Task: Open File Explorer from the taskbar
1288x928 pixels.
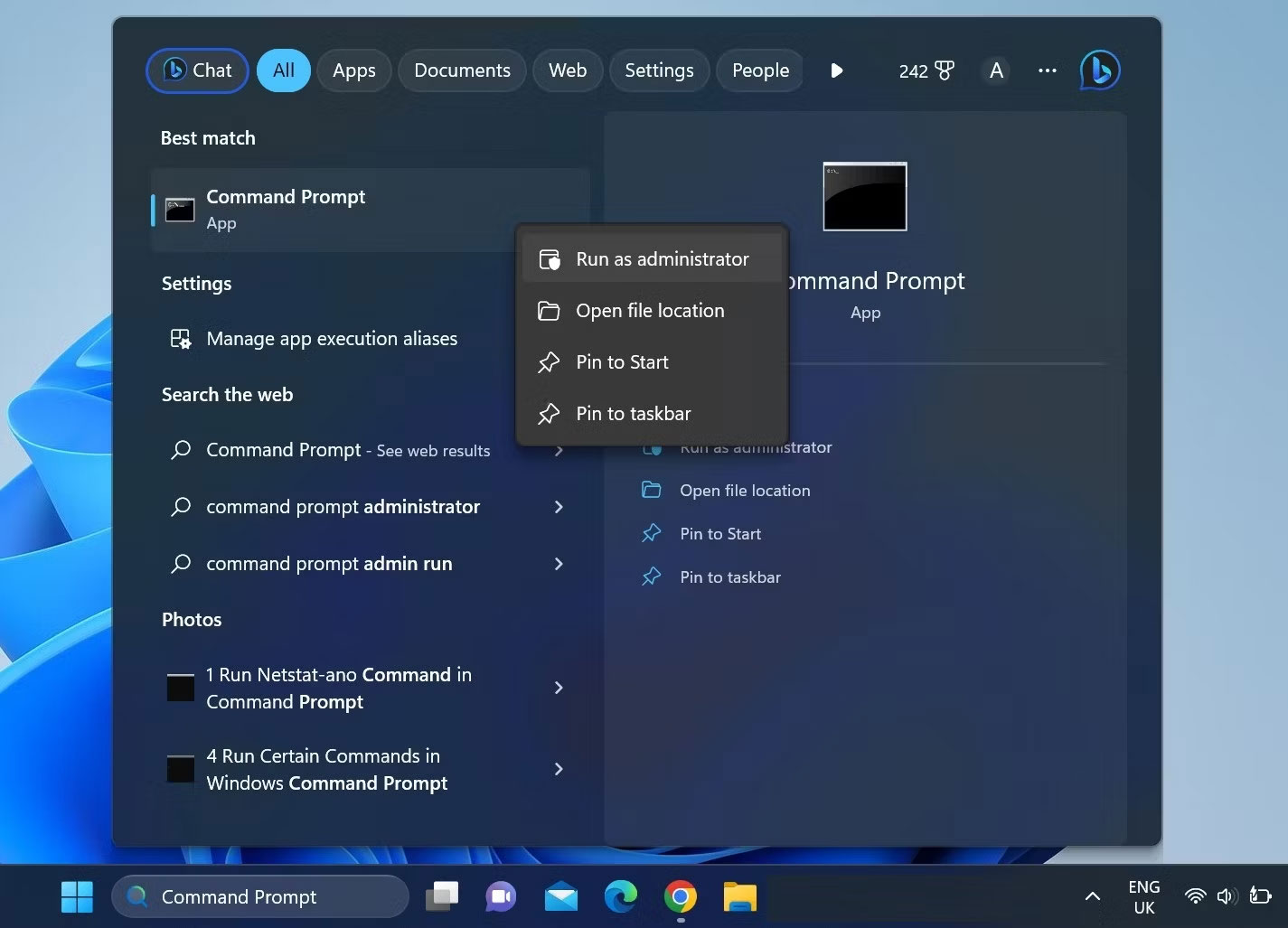Action: click(739, 896)
